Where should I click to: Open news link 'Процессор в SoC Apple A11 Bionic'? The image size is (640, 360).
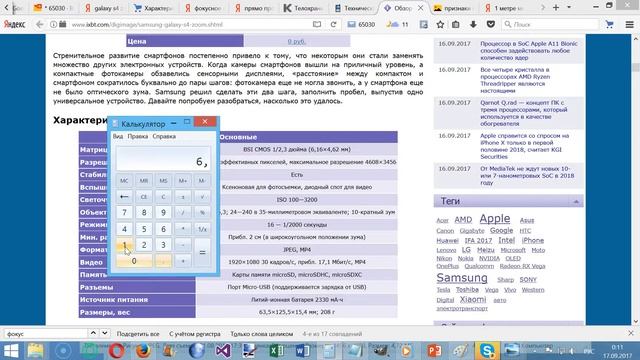(529, 50)
